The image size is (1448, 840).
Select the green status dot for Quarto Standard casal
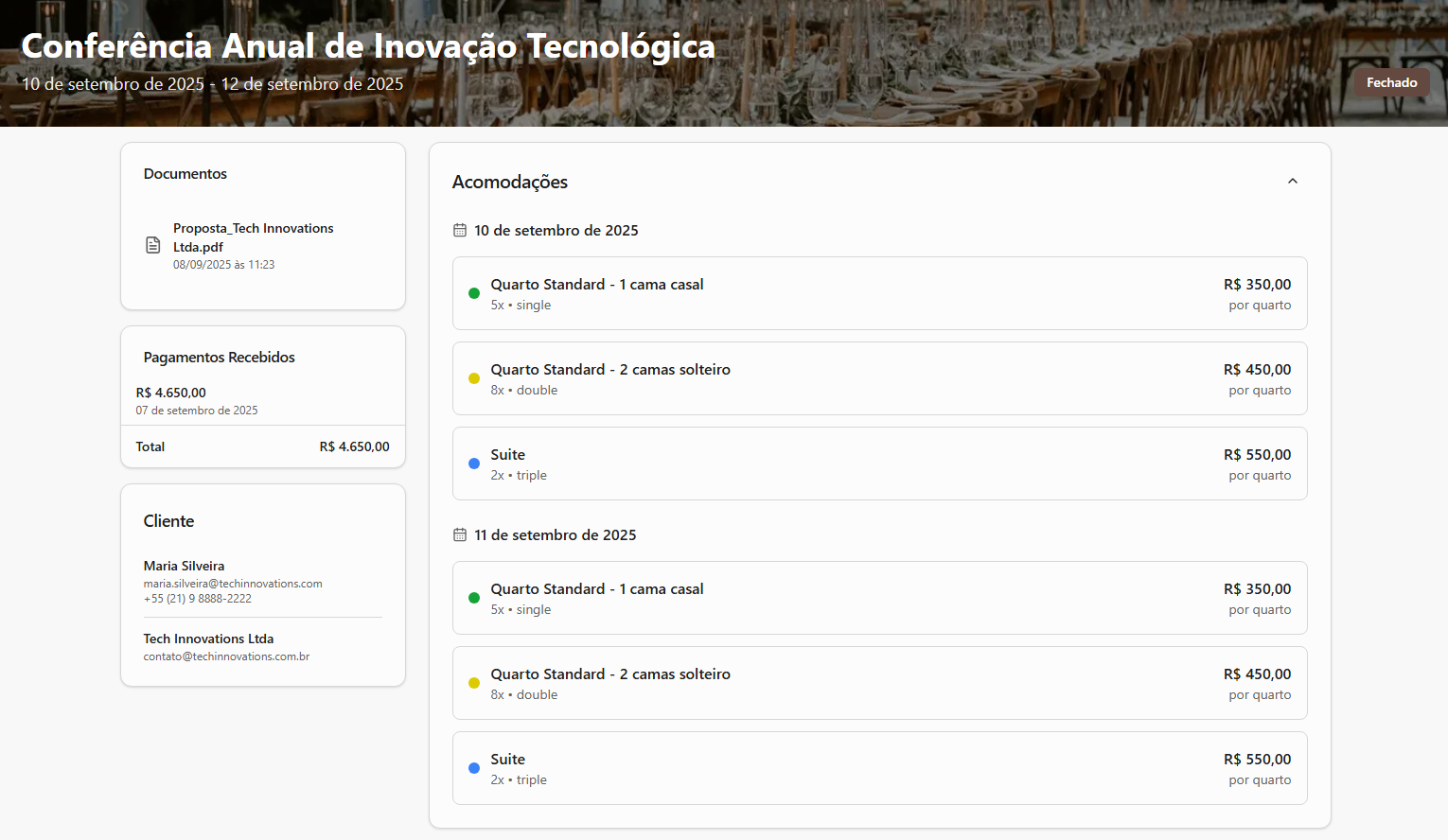[473, 293]
